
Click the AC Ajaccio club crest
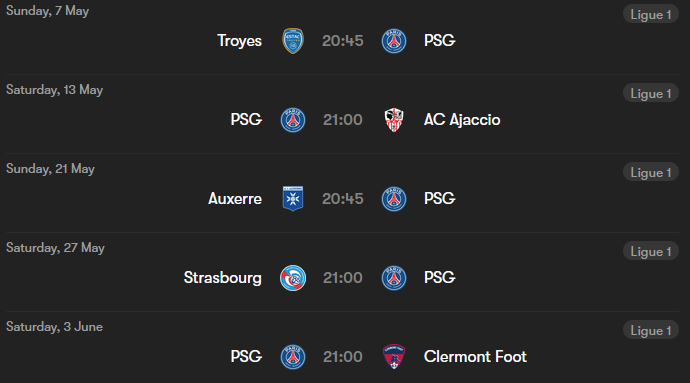coord(394,120)
